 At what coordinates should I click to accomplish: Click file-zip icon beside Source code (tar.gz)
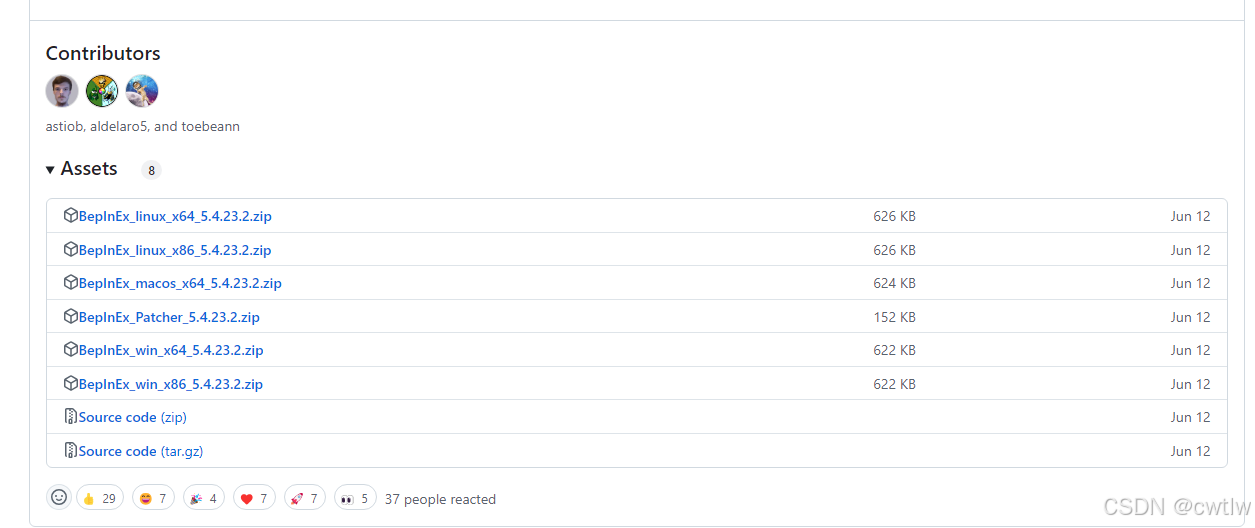tap(71, 450)
